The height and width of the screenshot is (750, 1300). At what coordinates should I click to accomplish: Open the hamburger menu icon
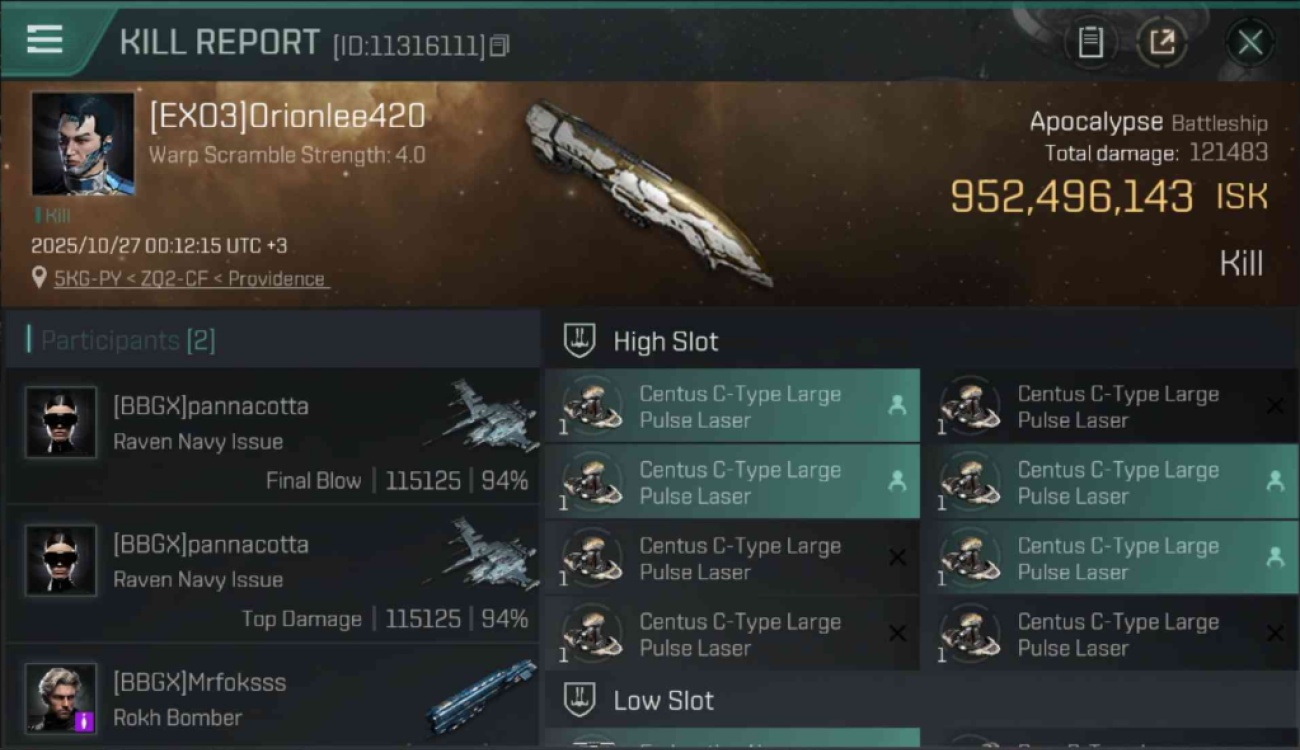click(44, 40)
